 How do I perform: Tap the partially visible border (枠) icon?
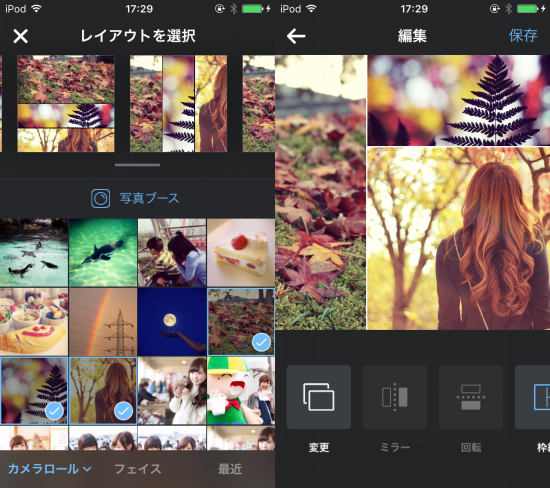coord(532,397)
